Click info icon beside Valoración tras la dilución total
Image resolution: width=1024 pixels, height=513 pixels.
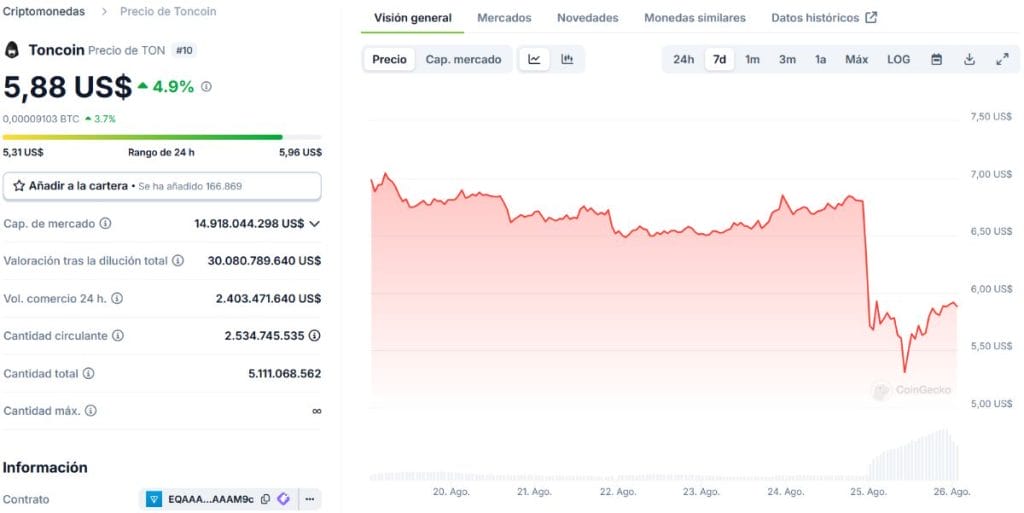tap(178, 260)
